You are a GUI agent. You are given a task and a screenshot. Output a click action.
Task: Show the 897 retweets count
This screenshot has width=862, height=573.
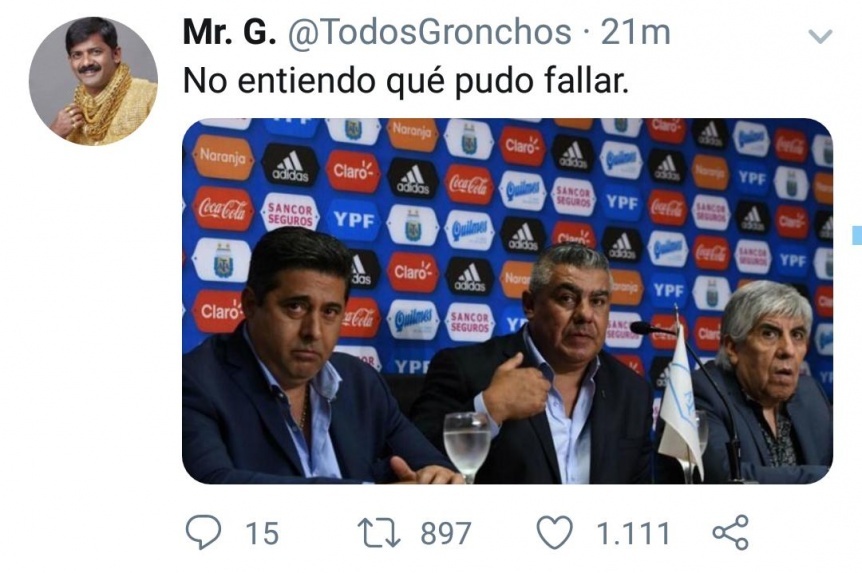tap(446, 533)
